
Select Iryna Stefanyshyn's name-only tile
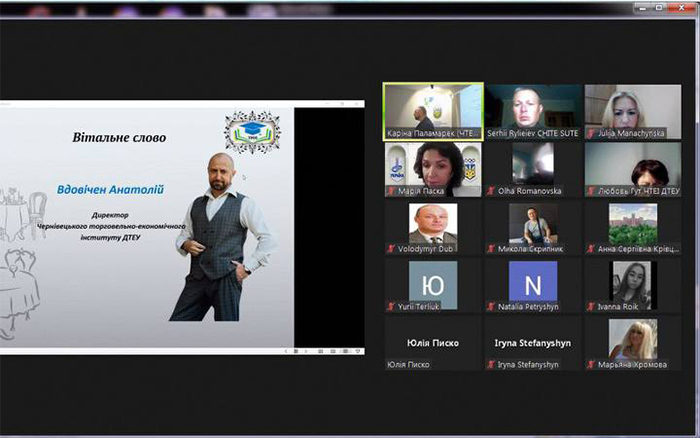pyautogui.click(x=532, y=342)
